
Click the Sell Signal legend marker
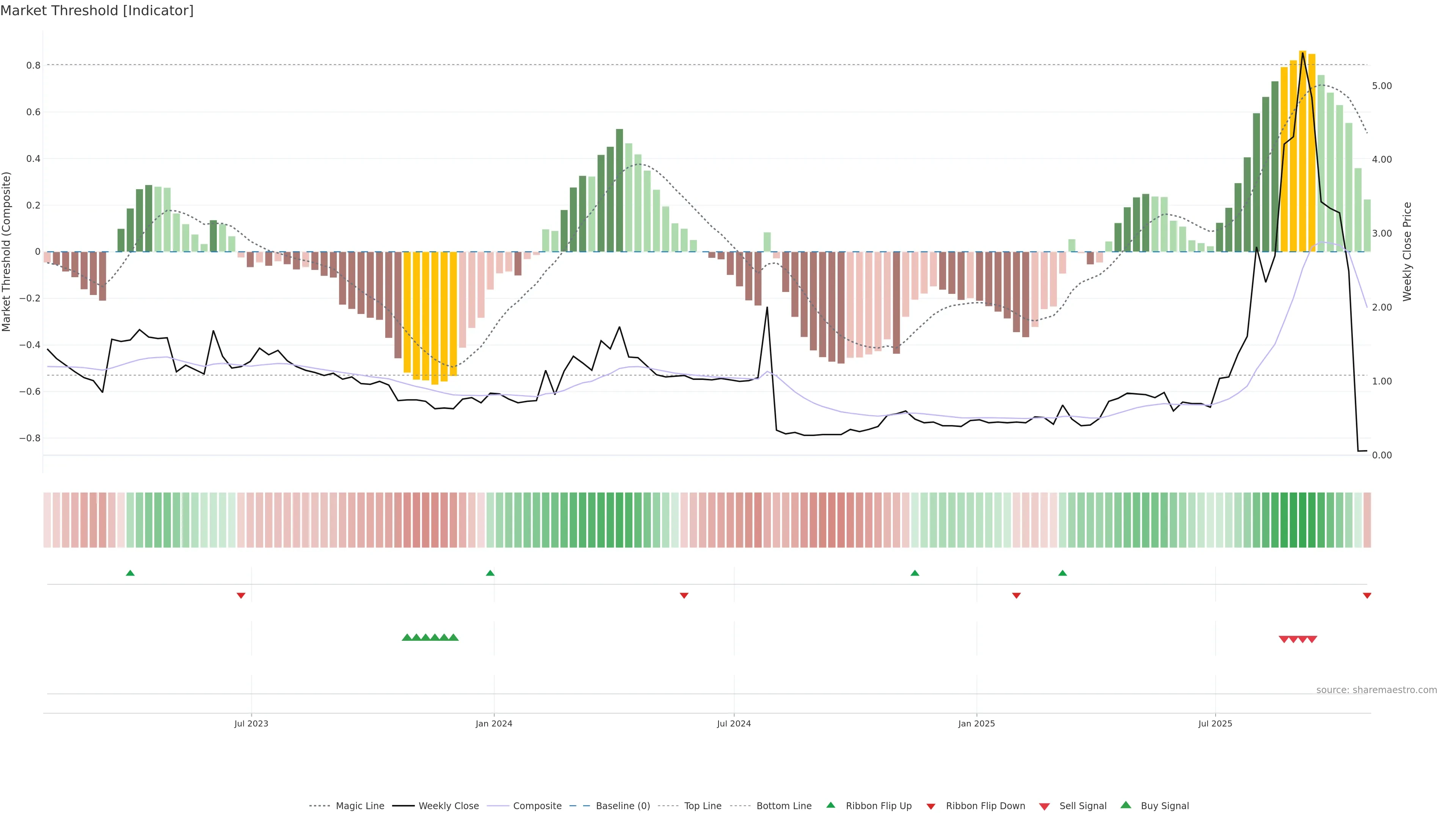point(1045,806)
